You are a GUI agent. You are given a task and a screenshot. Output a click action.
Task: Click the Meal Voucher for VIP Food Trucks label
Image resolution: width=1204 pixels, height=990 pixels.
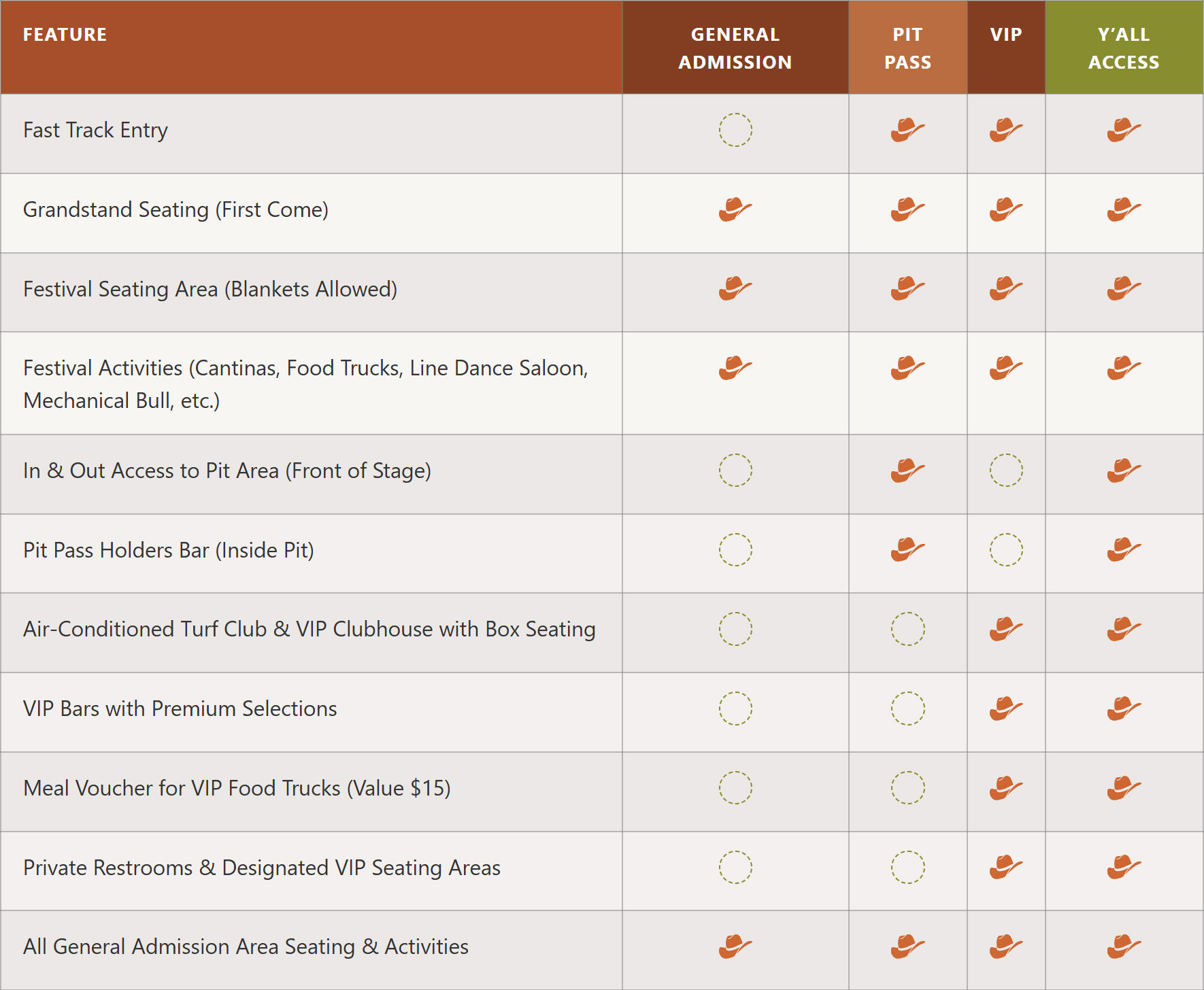tap(237, 788)
